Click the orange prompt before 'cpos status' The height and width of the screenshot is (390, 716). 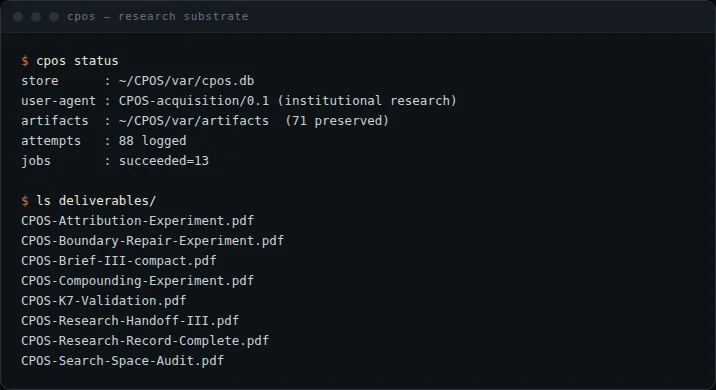25,61
